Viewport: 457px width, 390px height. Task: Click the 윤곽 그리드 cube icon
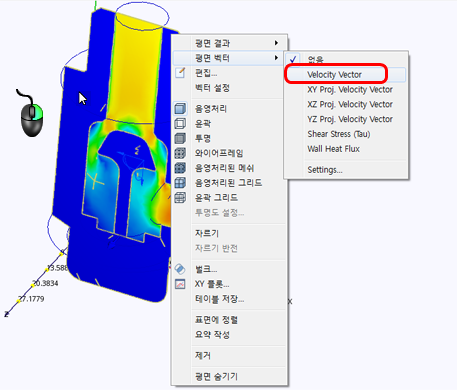point(180,198)
